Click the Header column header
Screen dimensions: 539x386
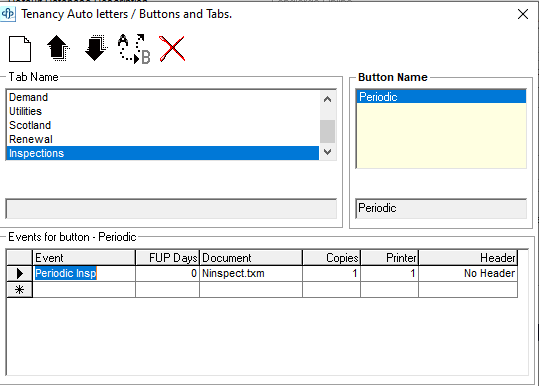[468, 258]
